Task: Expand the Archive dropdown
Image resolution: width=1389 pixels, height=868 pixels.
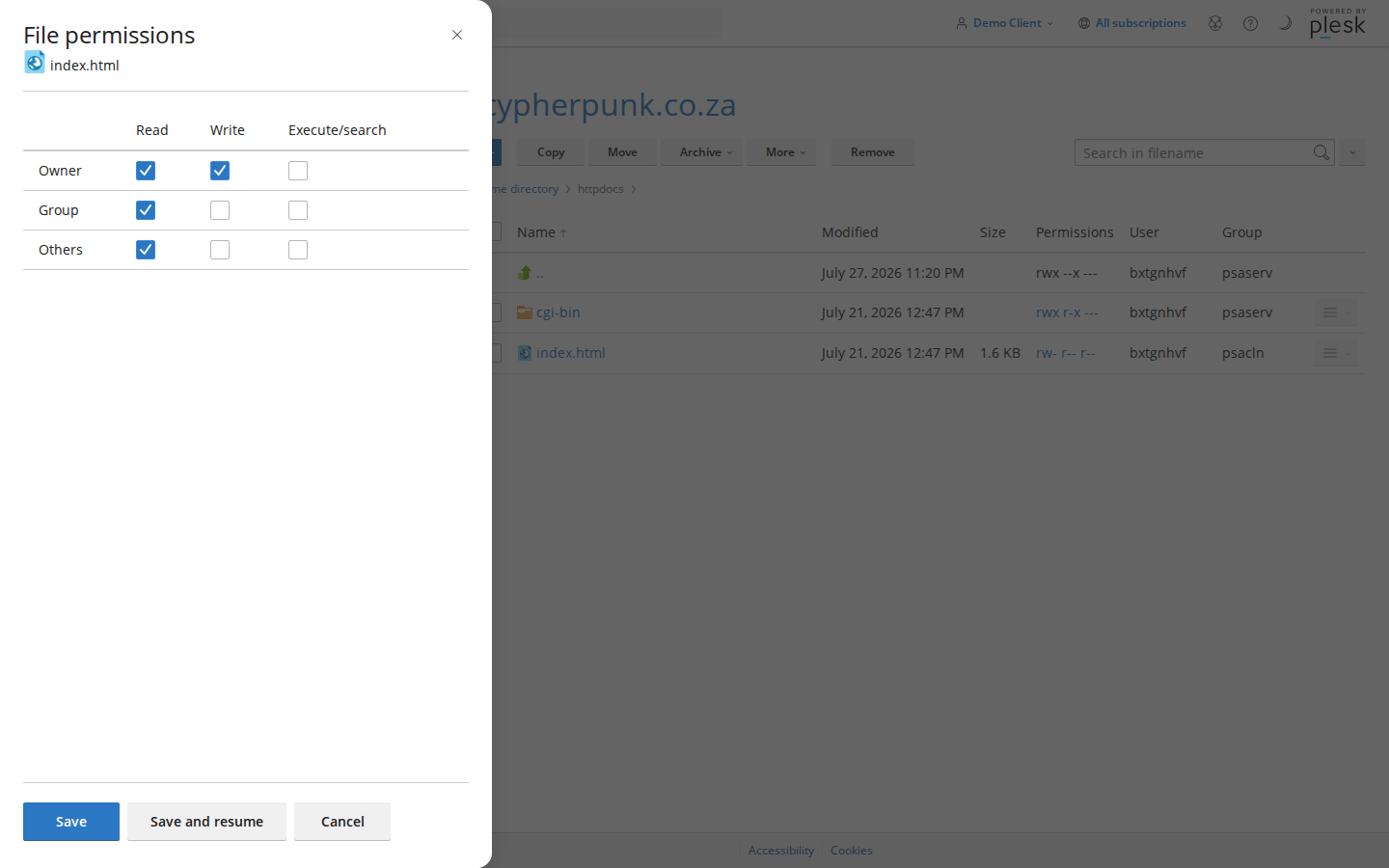Action: click(705, 152)
